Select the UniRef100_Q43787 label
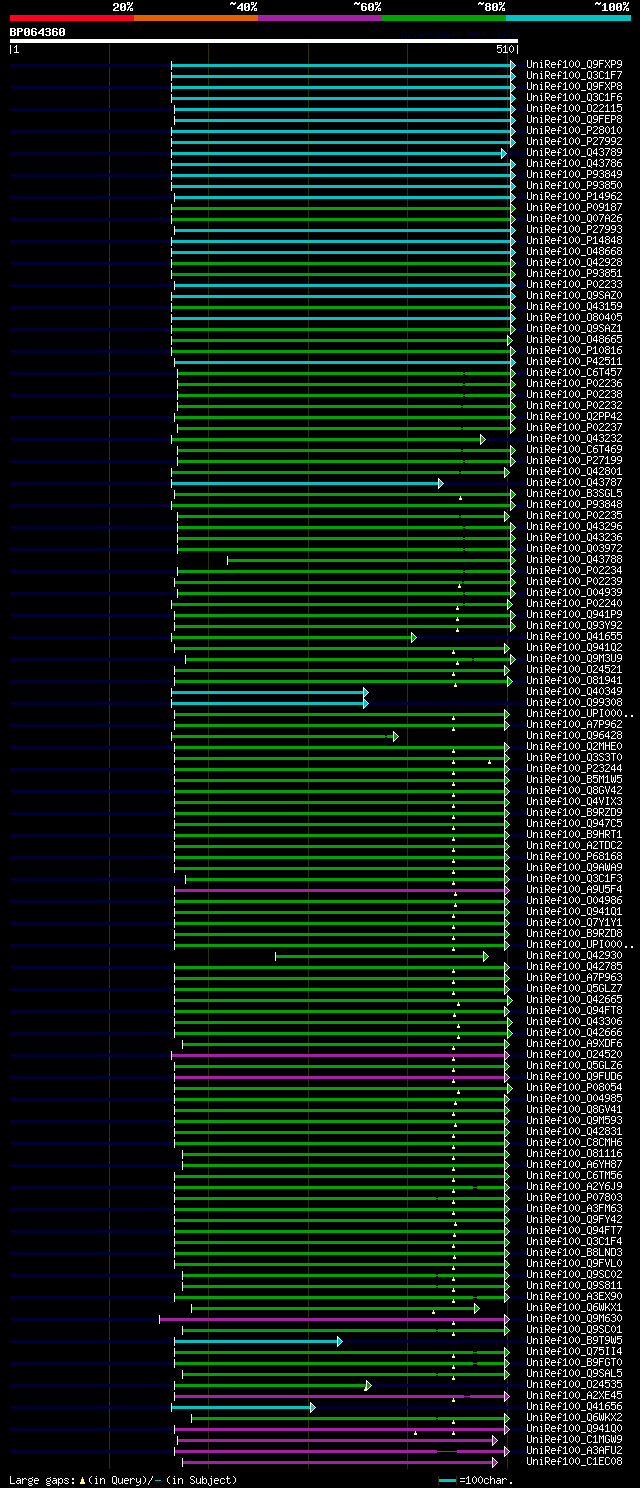640x1488 pixels. pos(574,483)
